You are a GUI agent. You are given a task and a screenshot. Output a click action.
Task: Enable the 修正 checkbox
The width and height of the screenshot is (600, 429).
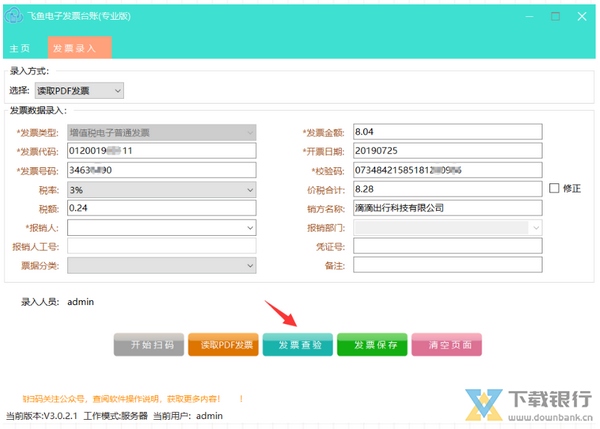tap(554, 188)
